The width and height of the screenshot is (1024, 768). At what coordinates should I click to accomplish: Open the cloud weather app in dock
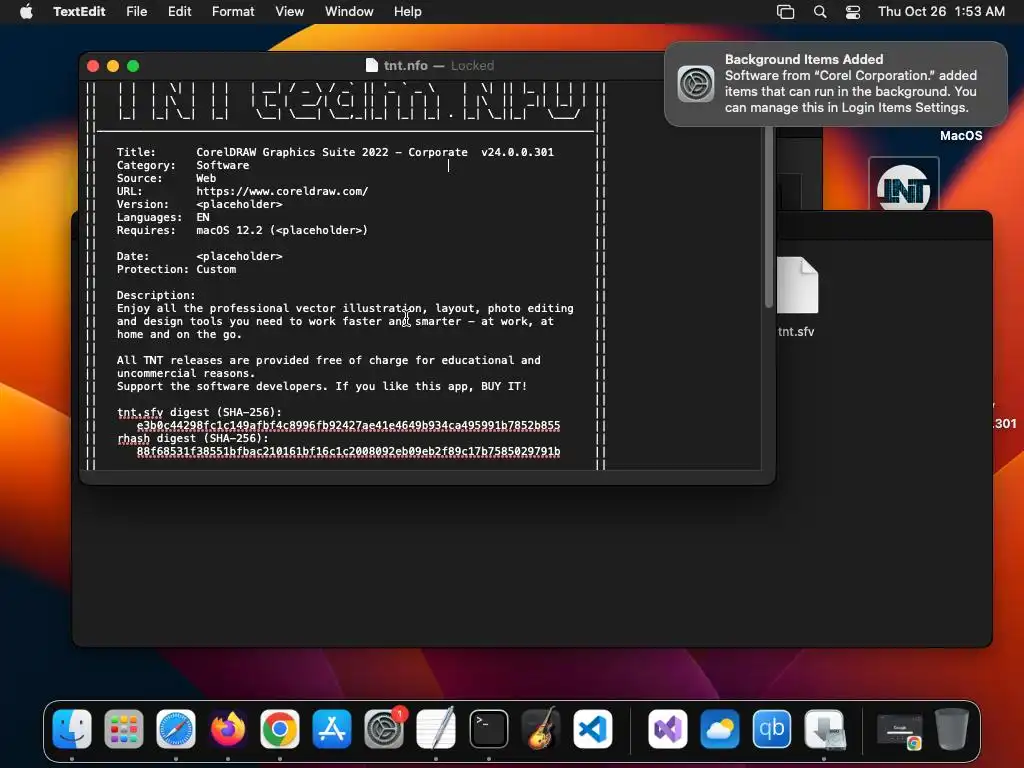tap(720, 729)
